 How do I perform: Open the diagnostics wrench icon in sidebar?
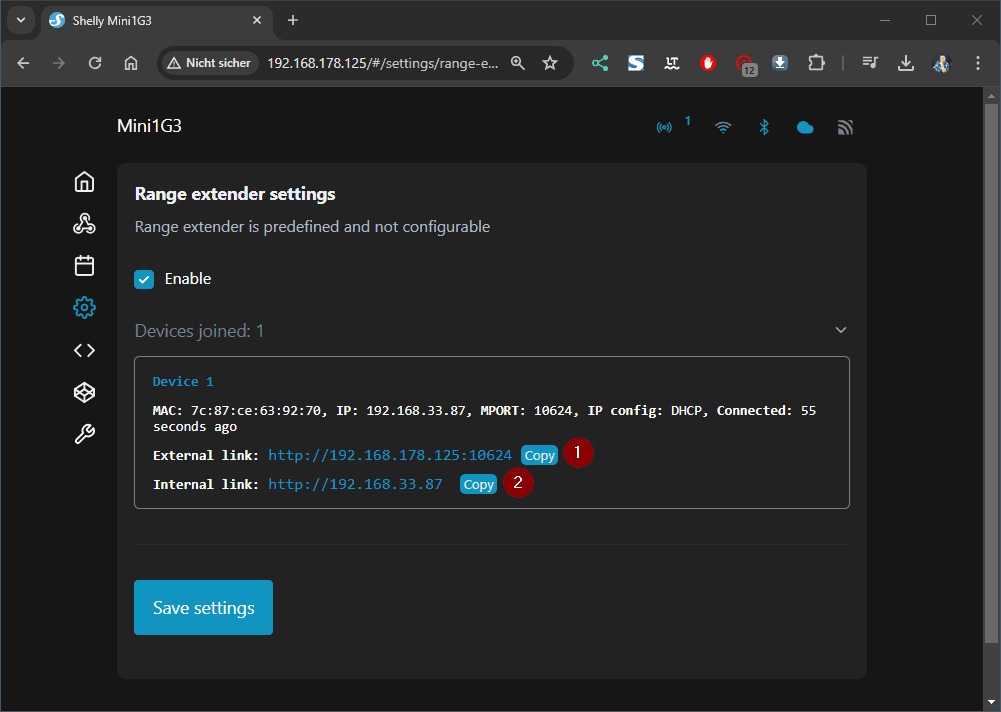(85, 434)
